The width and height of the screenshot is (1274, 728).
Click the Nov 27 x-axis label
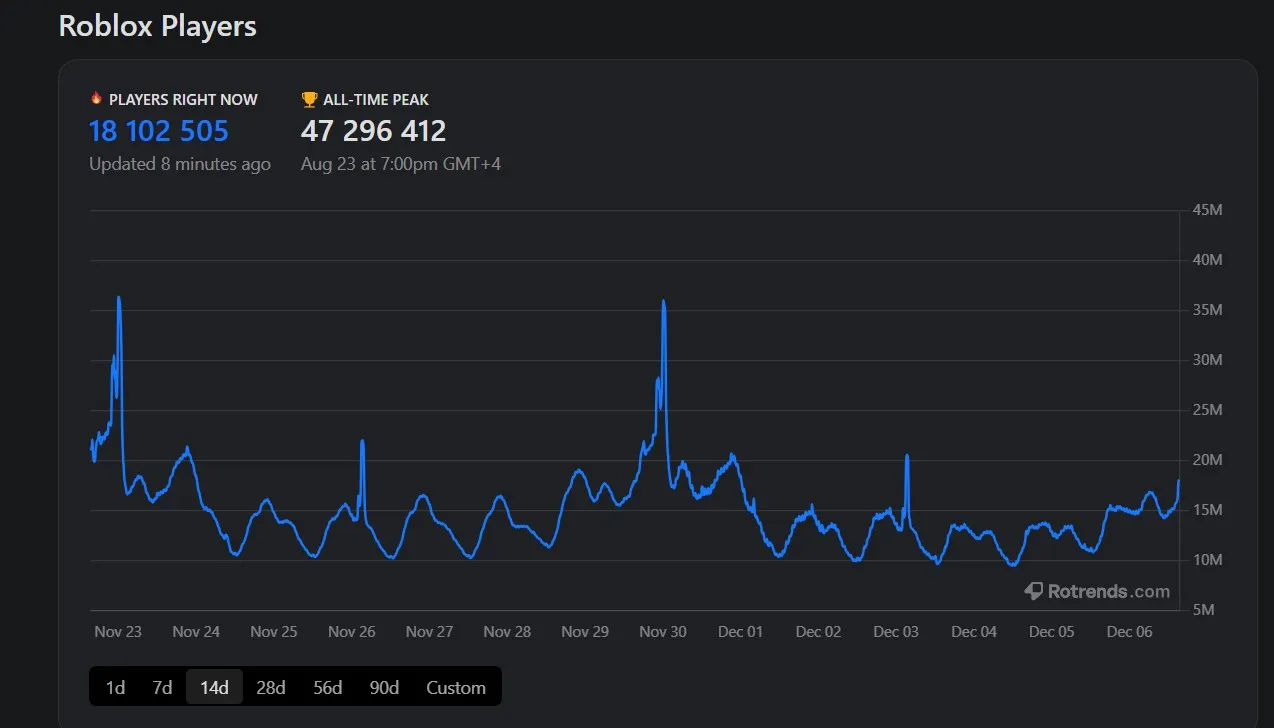430,631
